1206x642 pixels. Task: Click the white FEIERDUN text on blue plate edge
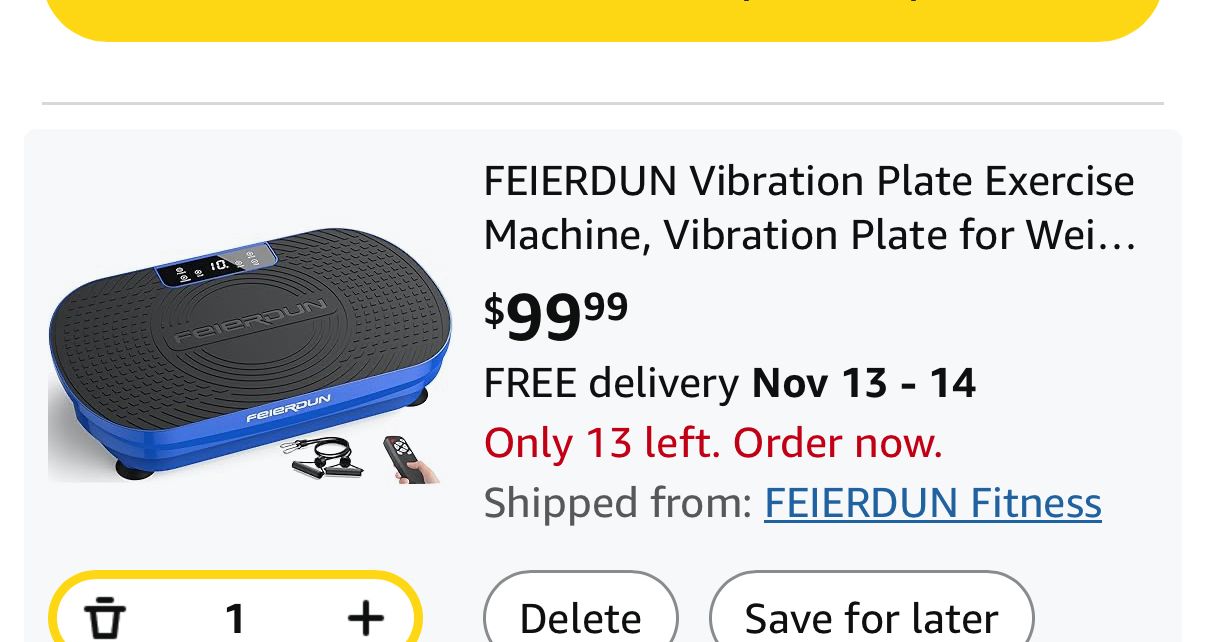(x=288, y=409)
